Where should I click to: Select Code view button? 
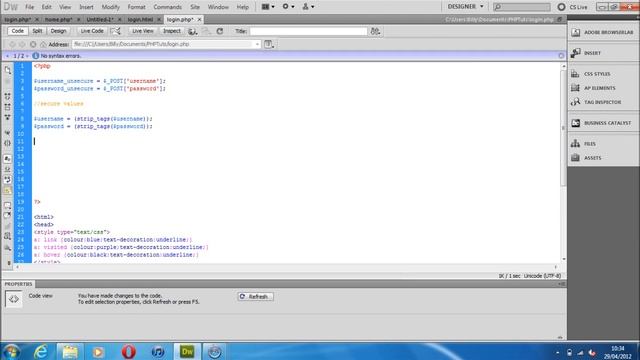point(18,31)
